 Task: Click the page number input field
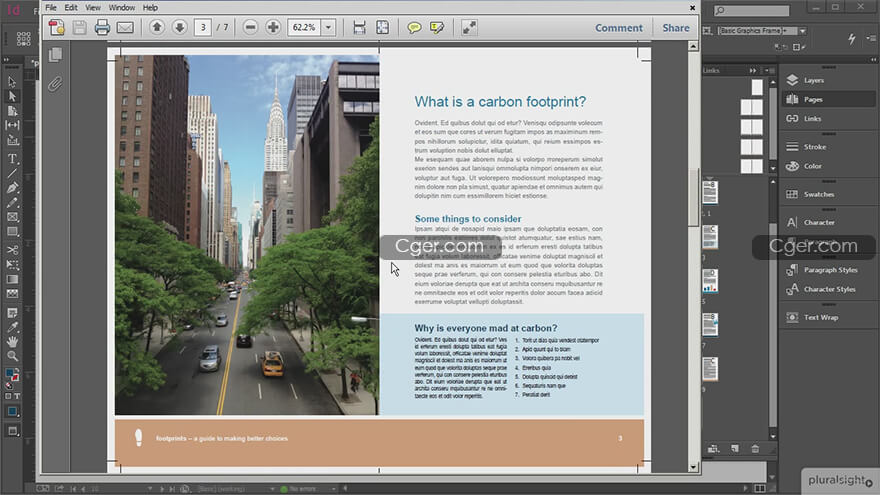click(x=203, y=27)
